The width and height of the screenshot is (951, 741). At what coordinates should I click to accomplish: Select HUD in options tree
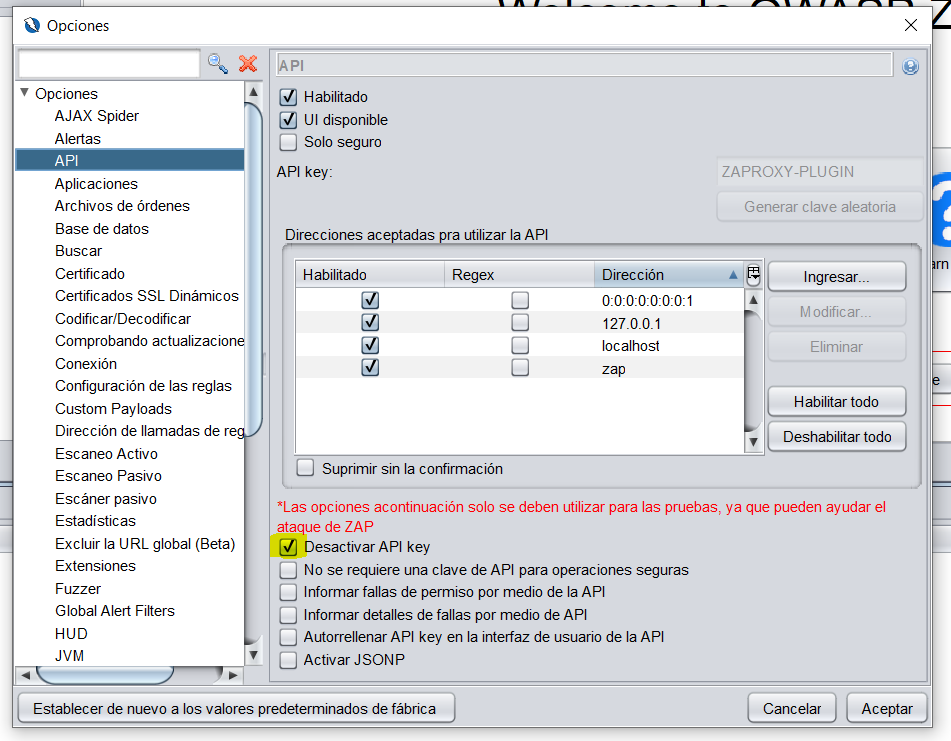tap(71, 634)
